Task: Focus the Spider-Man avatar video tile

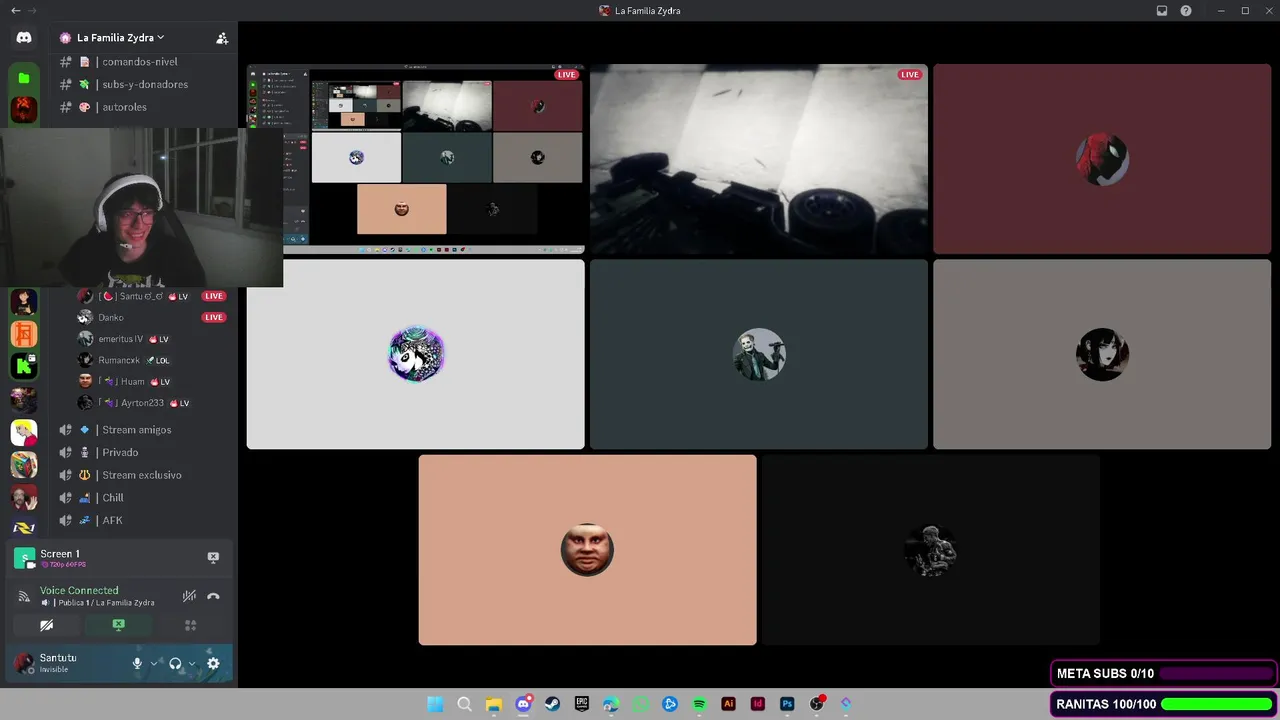Action: coord(1102,159)
